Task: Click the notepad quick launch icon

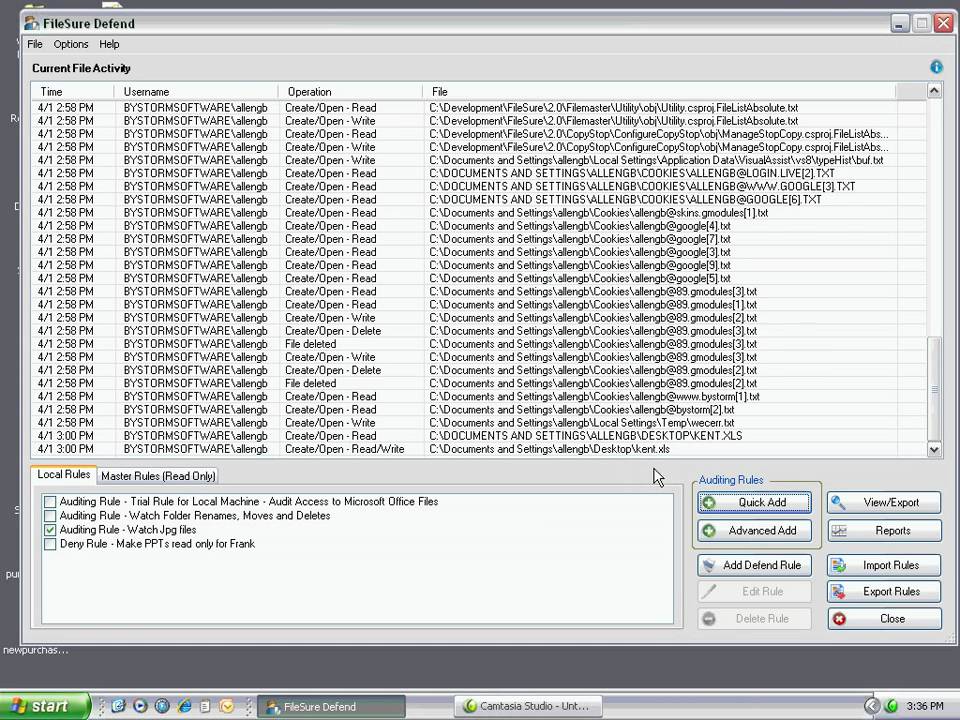Action: [205, 706]
